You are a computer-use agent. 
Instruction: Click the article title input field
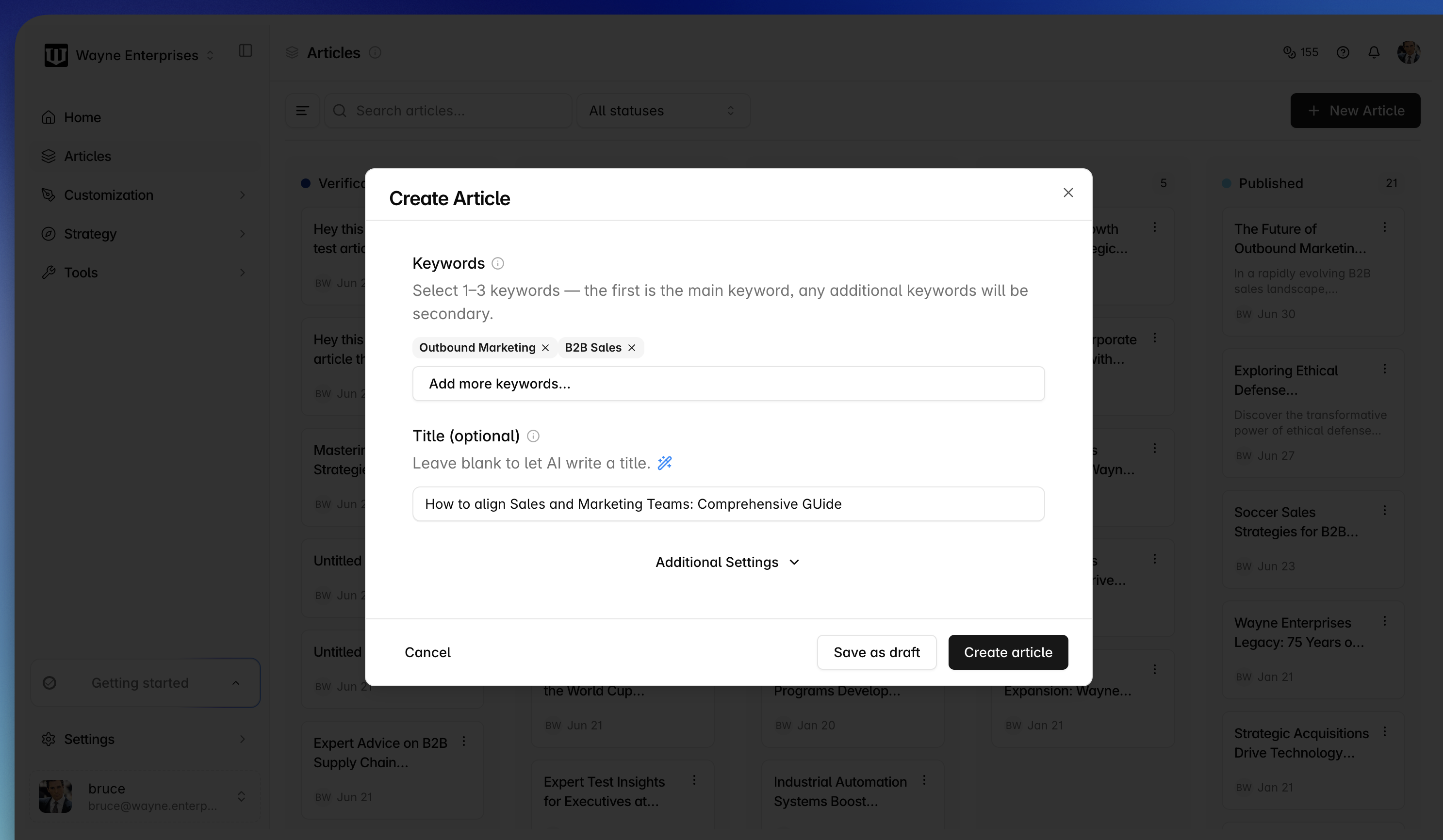[x=728, y=504]
